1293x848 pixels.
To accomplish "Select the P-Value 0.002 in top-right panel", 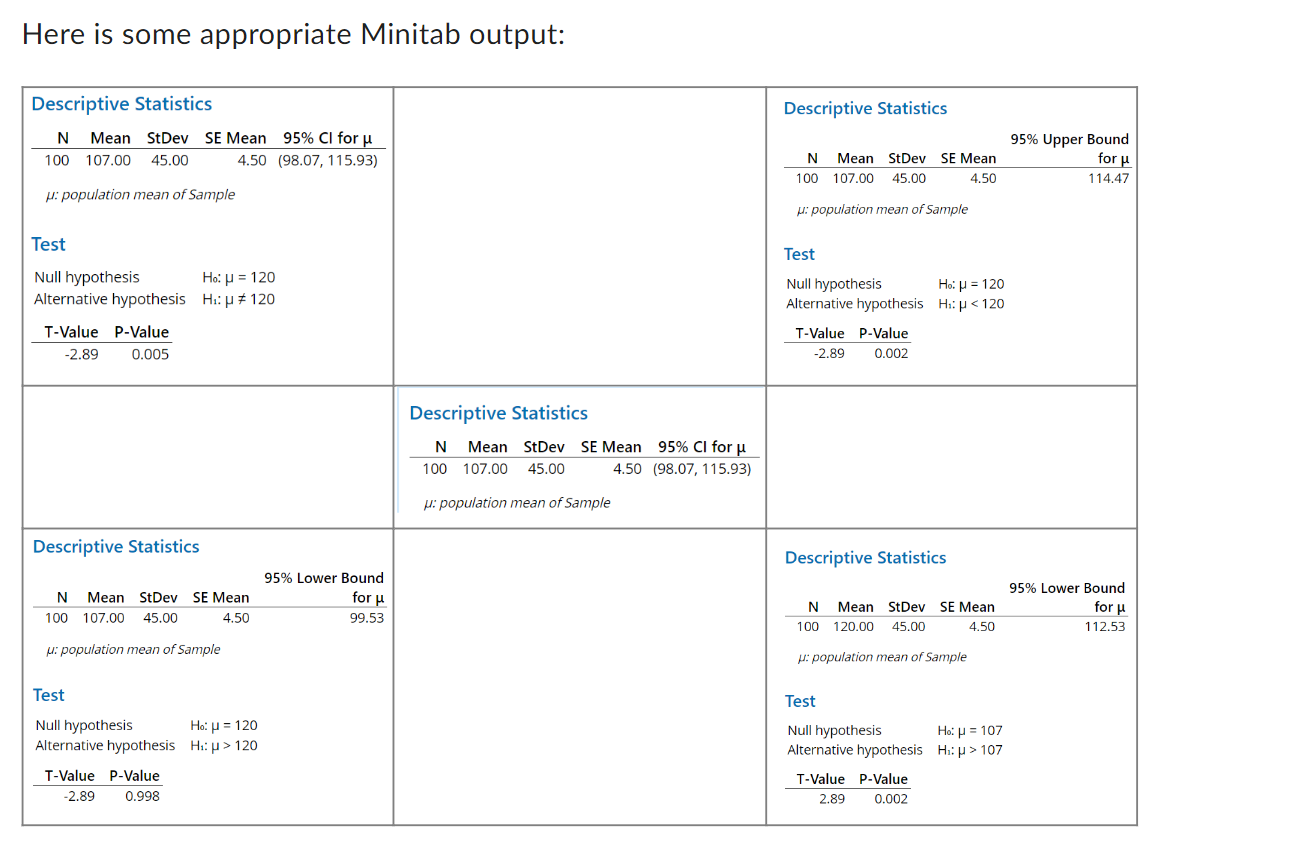I will pyautogui.click(x=890, y=353).
